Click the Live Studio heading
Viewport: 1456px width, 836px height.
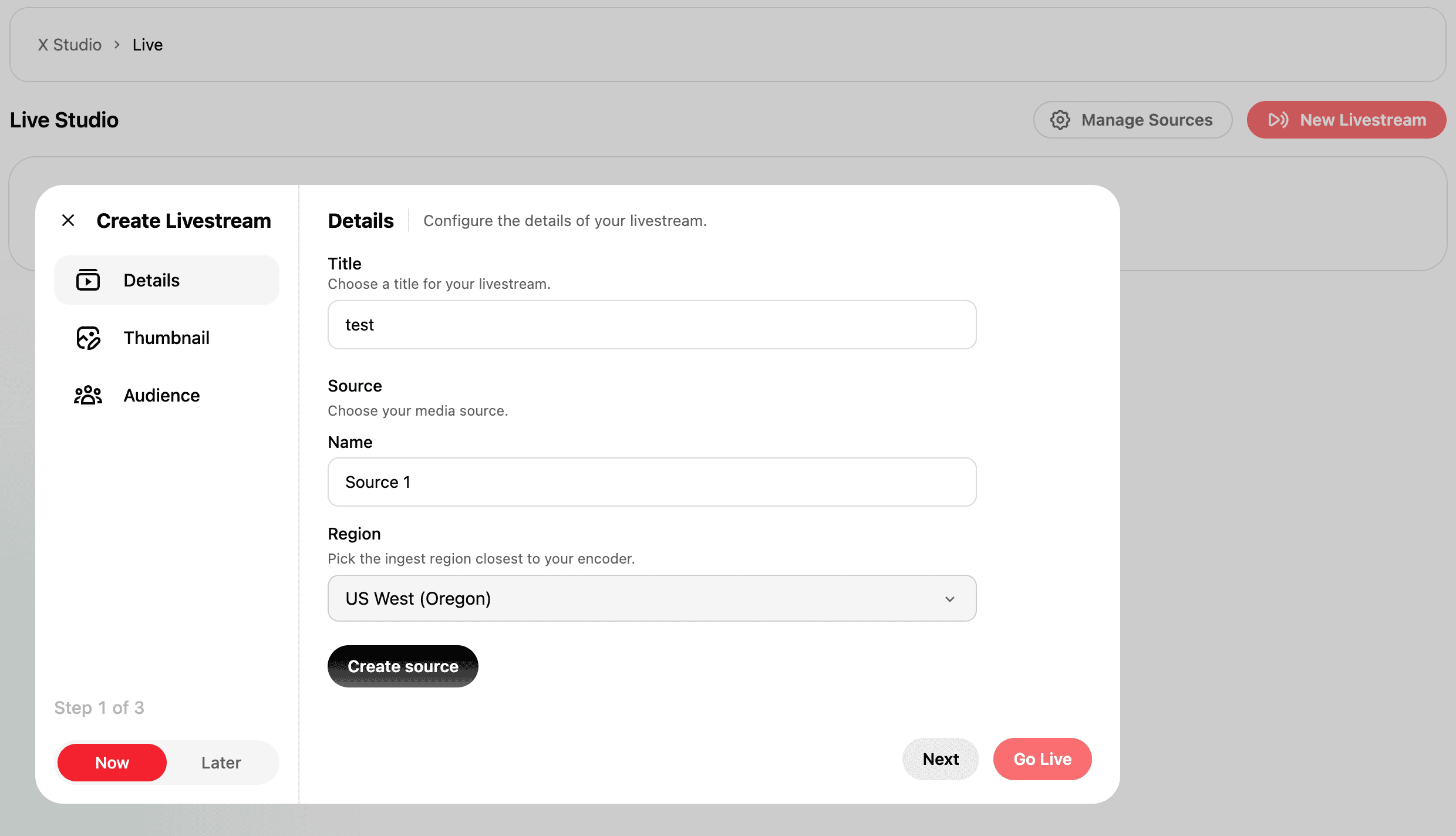pyautogui.click(x=65, y=120)
